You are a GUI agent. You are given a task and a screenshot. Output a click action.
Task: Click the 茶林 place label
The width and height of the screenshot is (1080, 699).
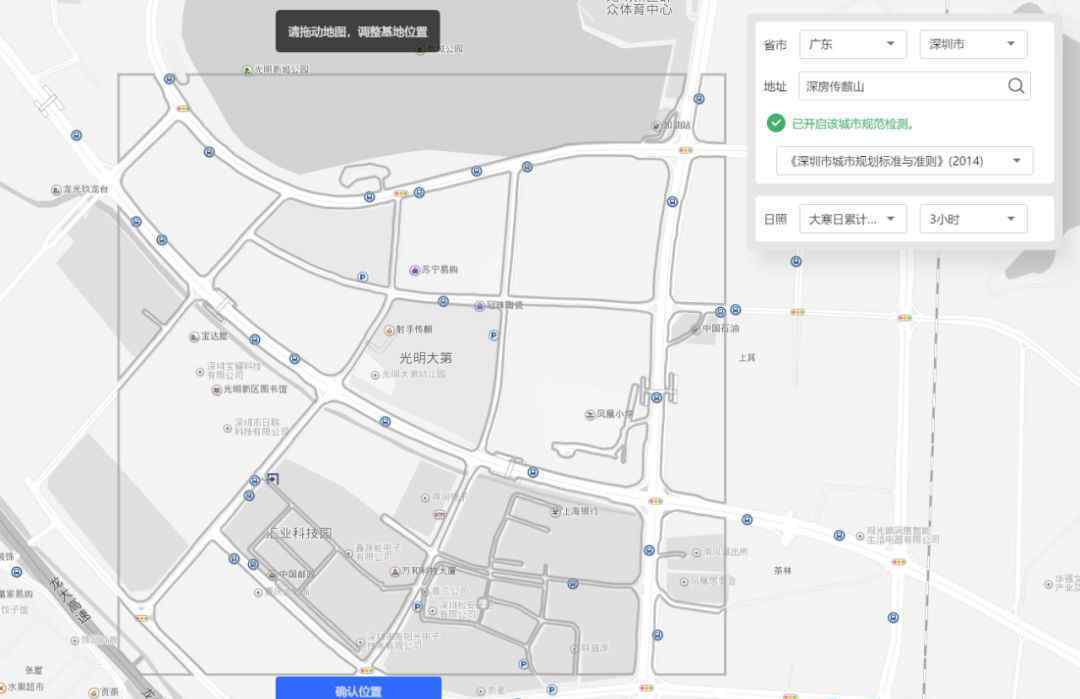(x=782, y=571)
